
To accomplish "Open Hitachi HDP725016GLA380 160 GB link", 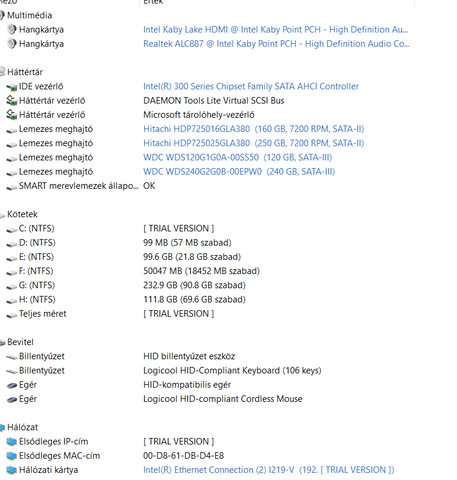I will click(254, 129).
